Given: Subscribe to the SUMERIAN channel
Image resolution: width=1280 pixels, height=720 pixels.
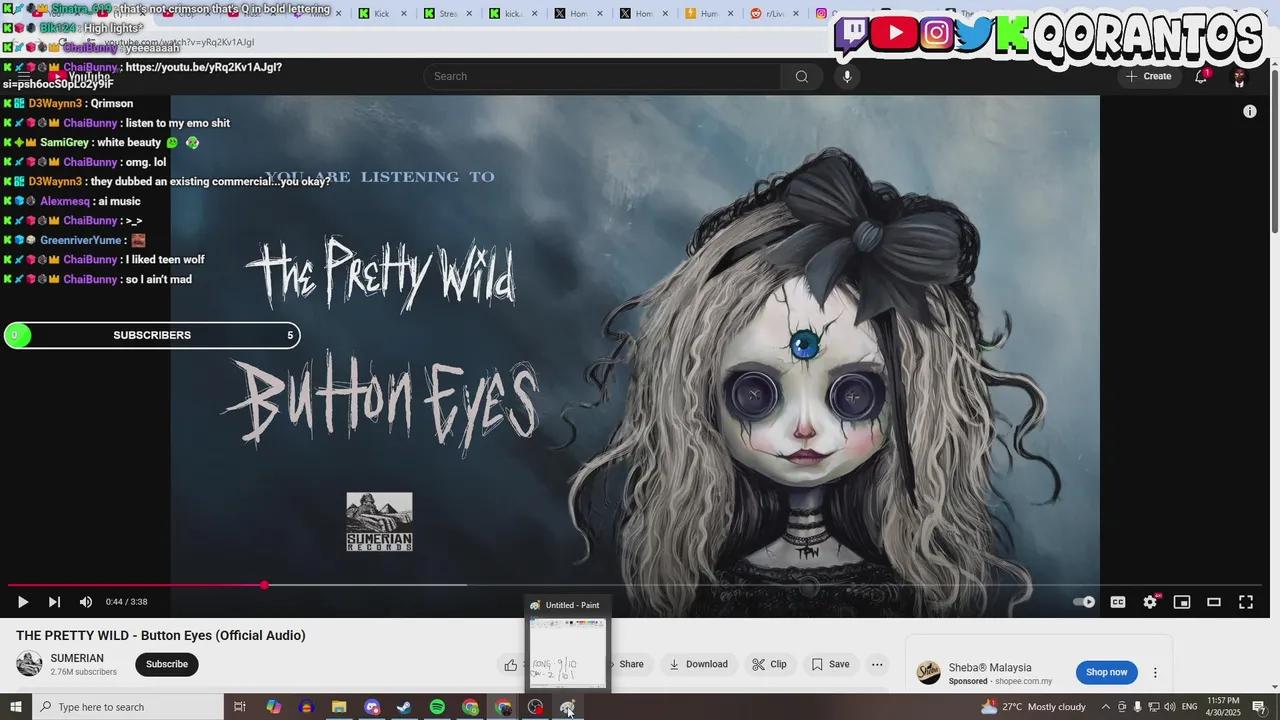Looking at the screenshot, I should click(x=167, y=664).
